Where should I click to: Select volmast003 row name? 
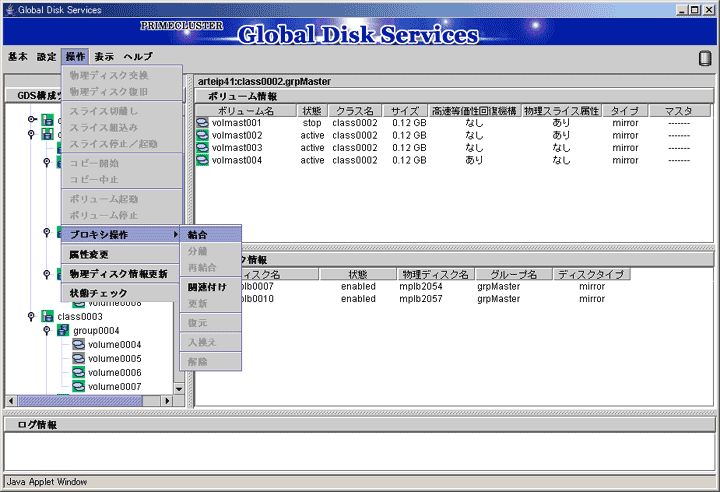(237, 147)
